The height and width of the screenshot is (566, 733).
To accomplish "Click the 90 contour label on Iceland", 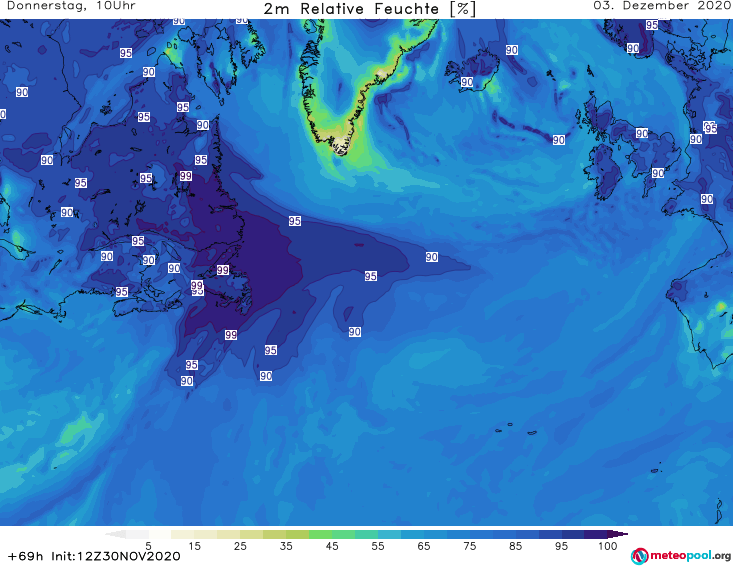I will click(x=467, y=82).
